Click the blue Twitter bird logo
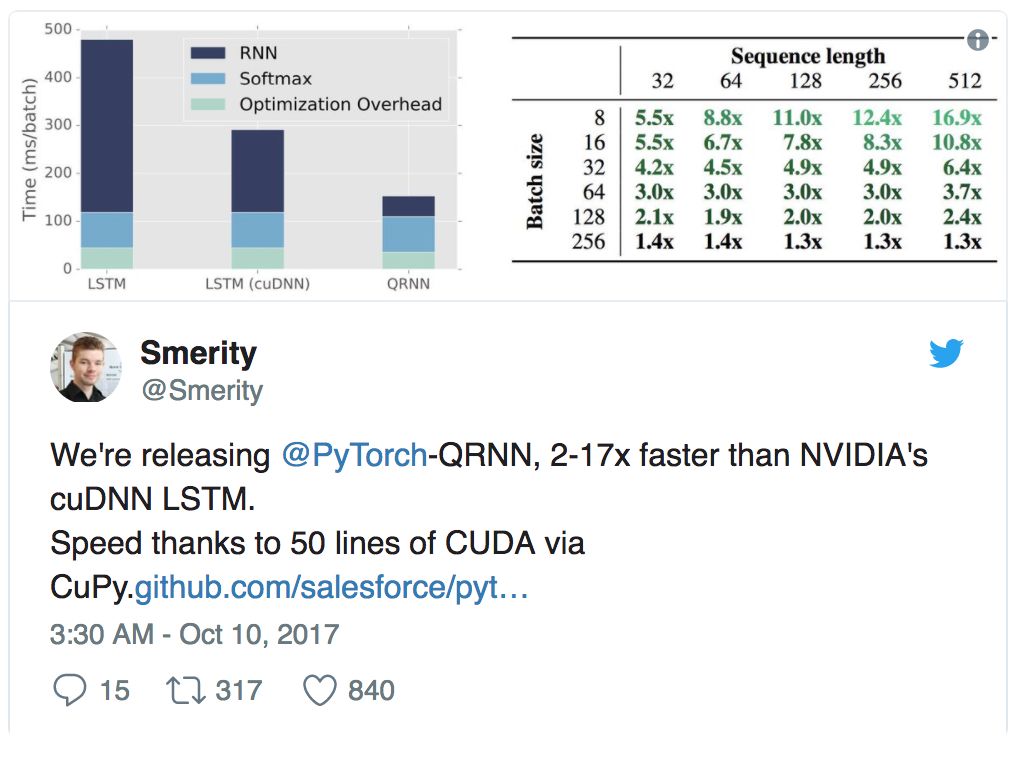The image size is (1014, 764). click(x=945, y=354)
